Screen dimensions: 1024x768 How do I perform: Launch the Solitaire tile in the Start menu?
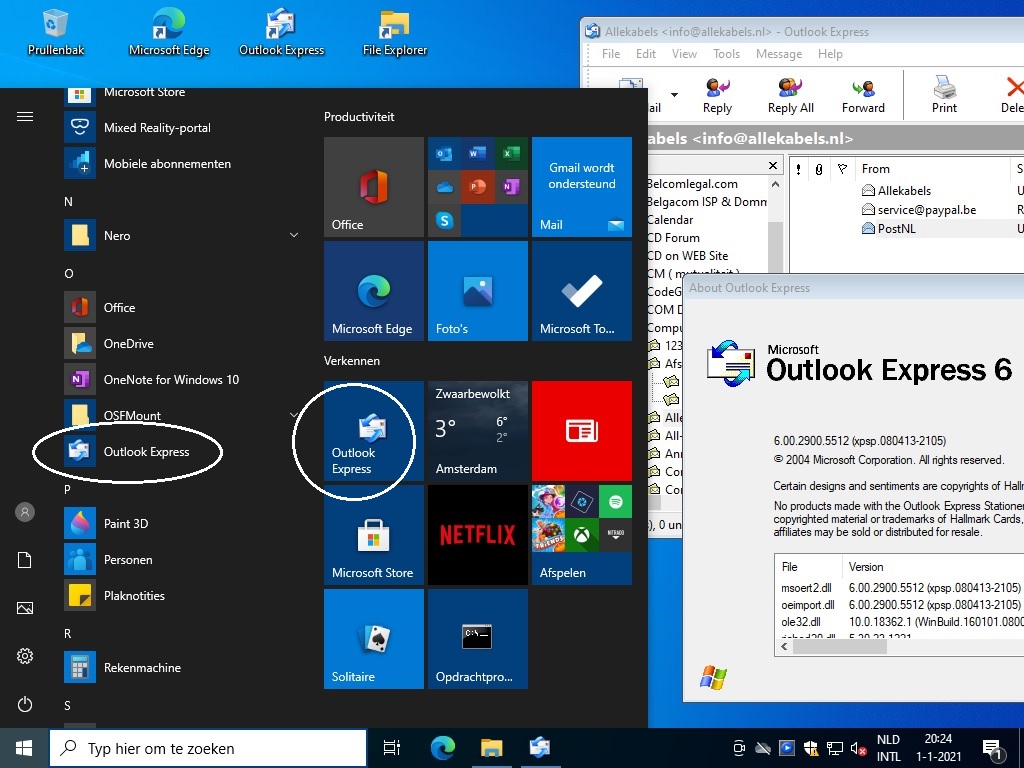click(x=373, y=639)
